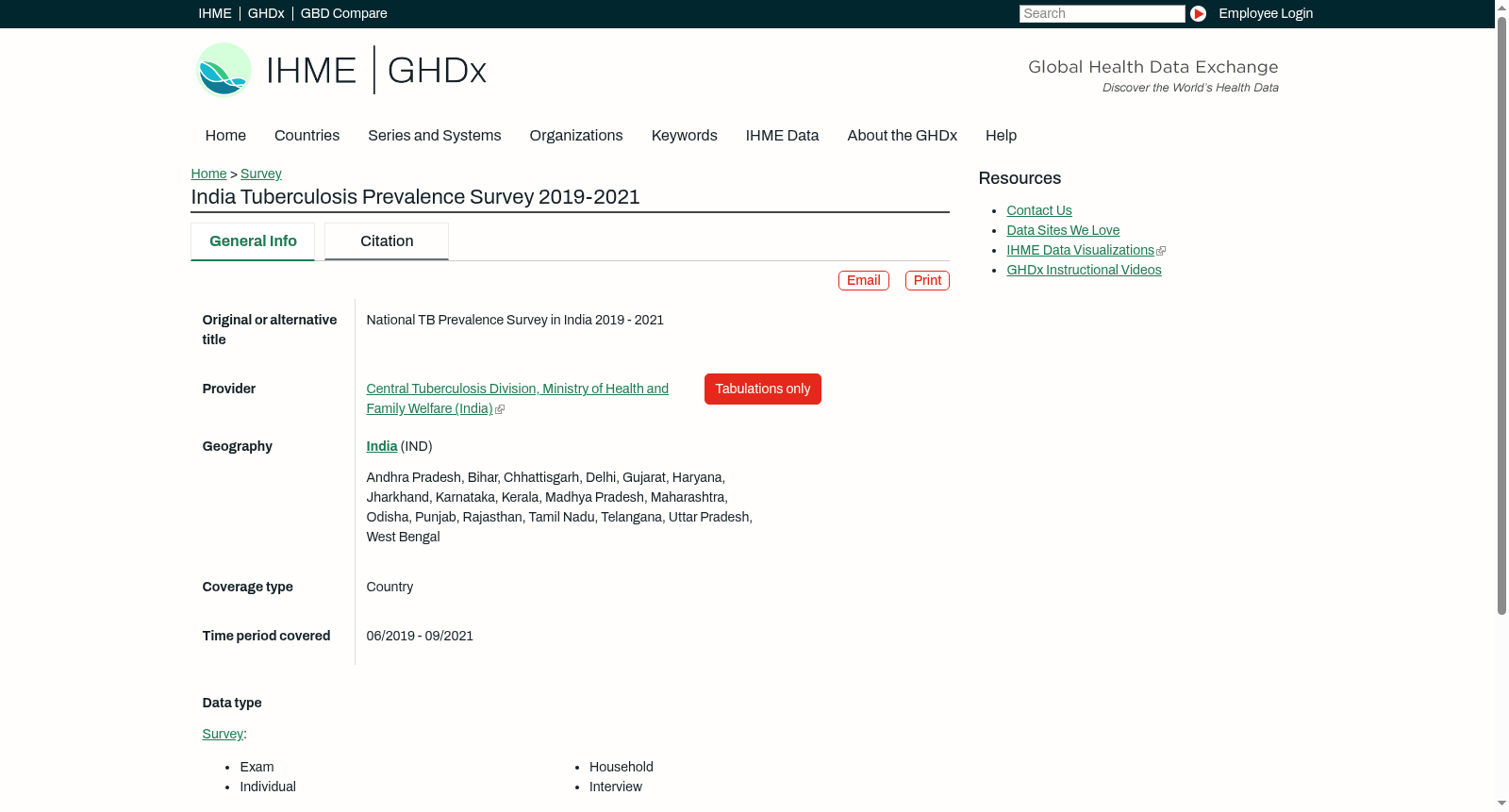Click the scrollbar down arrow
The height and width of the screenshot is (812, 1509).
point(1501,804)
